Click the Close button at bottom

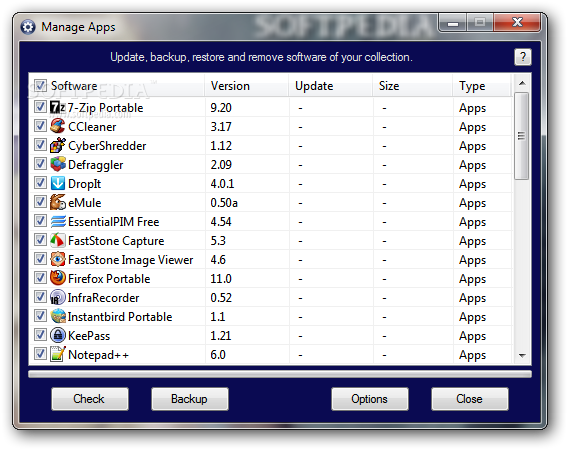(469, 399)
